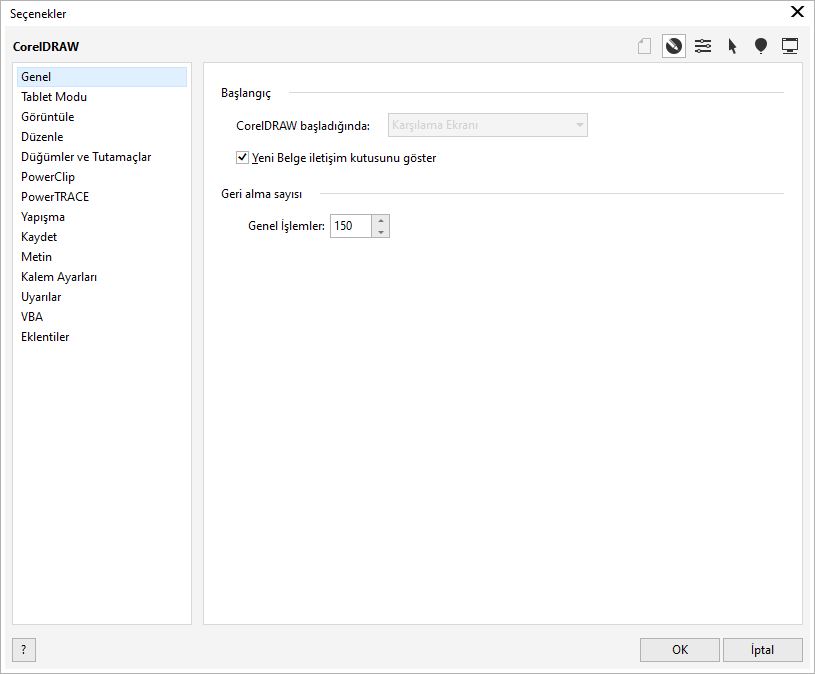Open Kalem Ayarları category
The image size is (815, 674).
coord(102,276)
